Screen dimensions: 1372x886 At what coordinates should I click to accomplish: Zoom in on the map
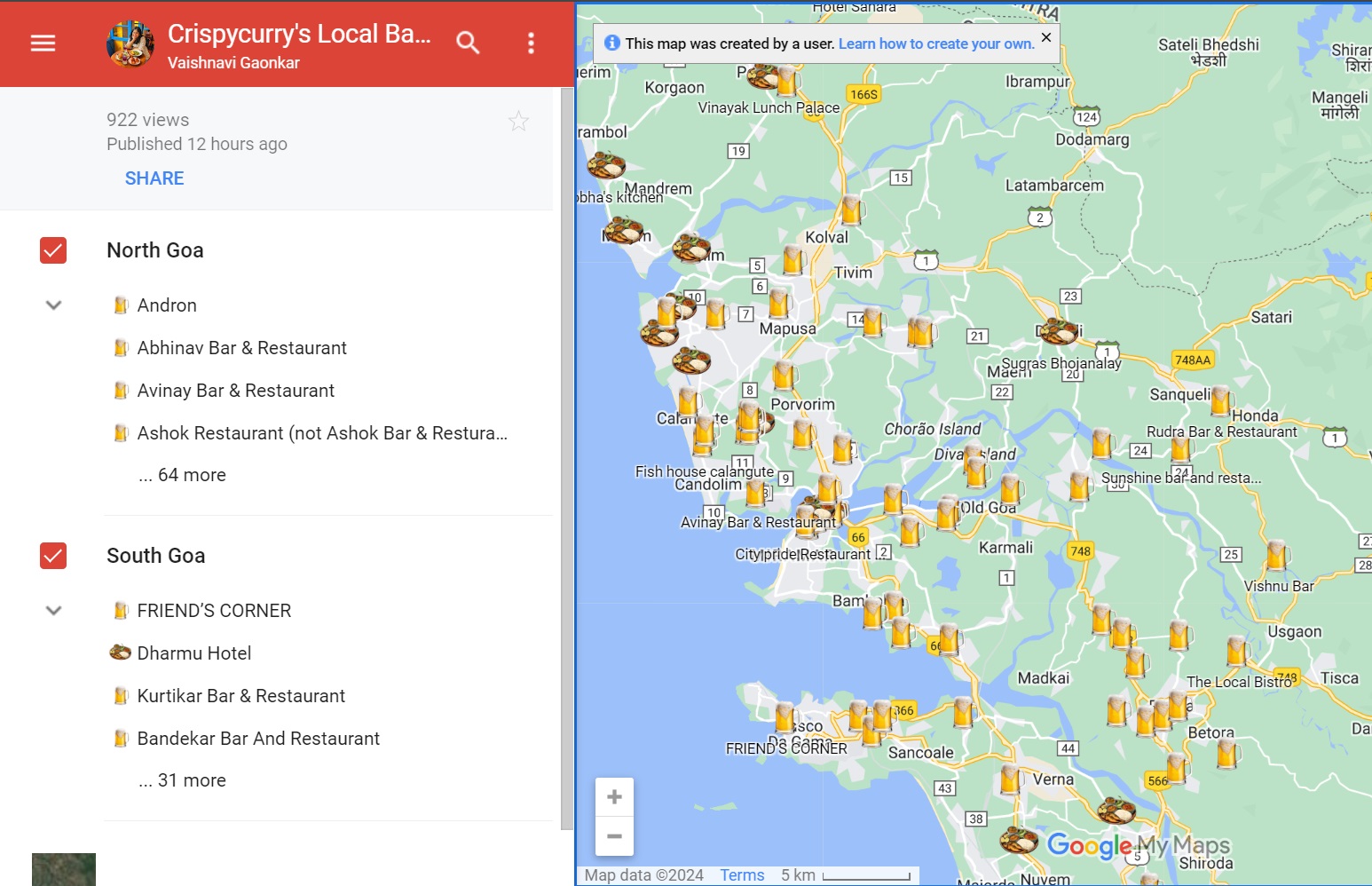pos(614,797)
